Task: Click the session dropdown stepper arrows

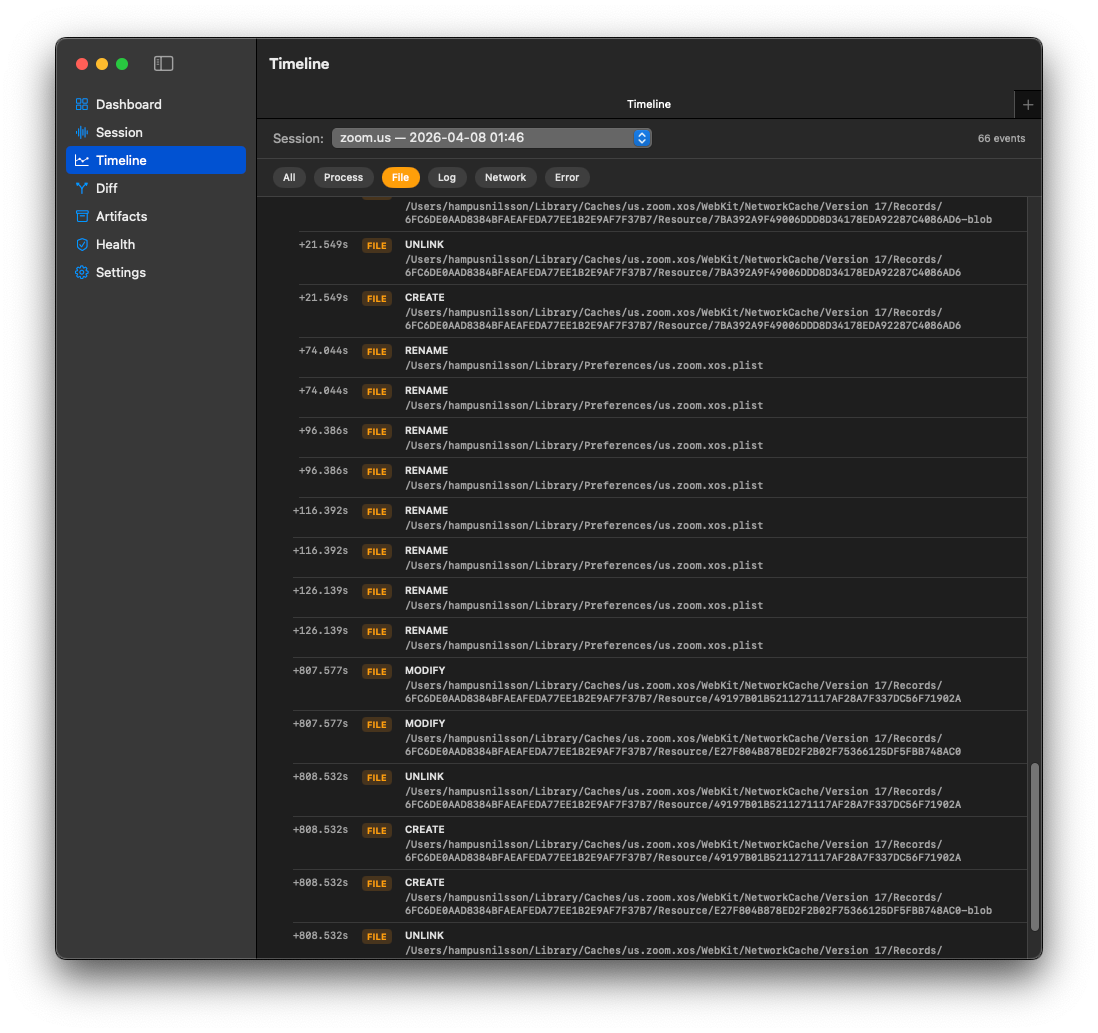Action: pos(641,138)
